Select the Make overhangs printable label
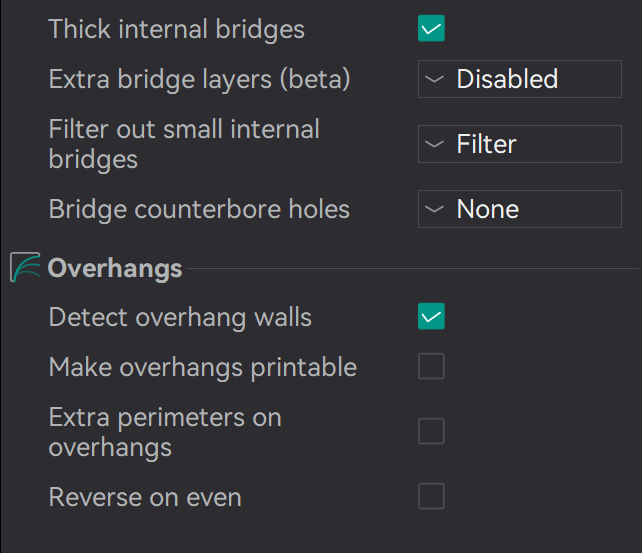Screen dimensions: 642x553 coord(202,367)
